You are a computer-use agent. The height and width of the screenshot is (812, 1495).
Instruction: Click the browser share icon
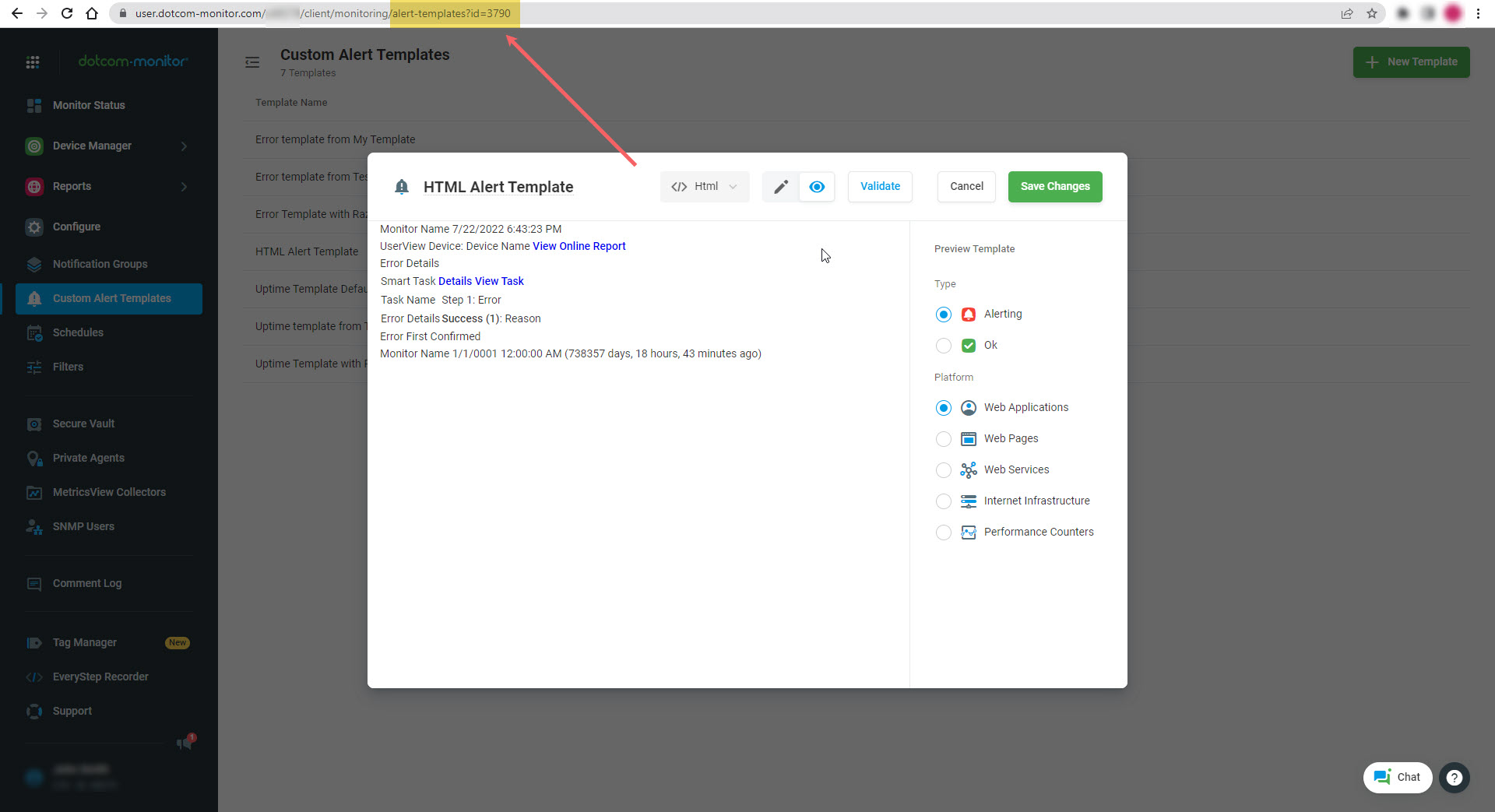1347,13
